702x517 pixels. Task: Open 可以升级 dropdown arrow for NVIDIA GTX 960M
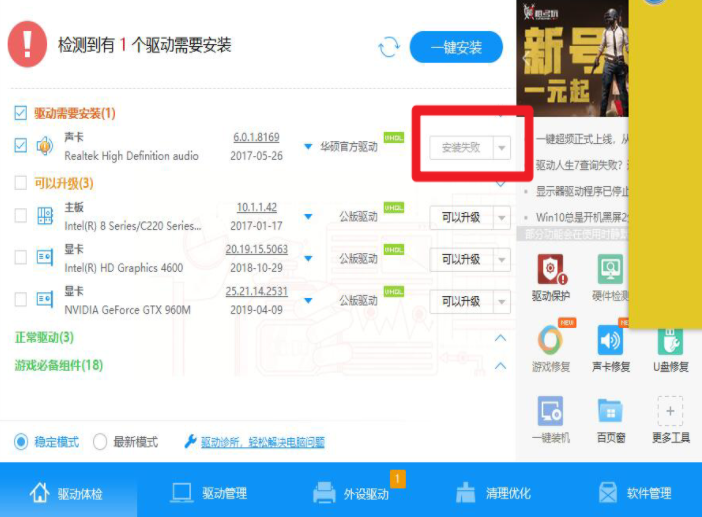click(502, 301)
